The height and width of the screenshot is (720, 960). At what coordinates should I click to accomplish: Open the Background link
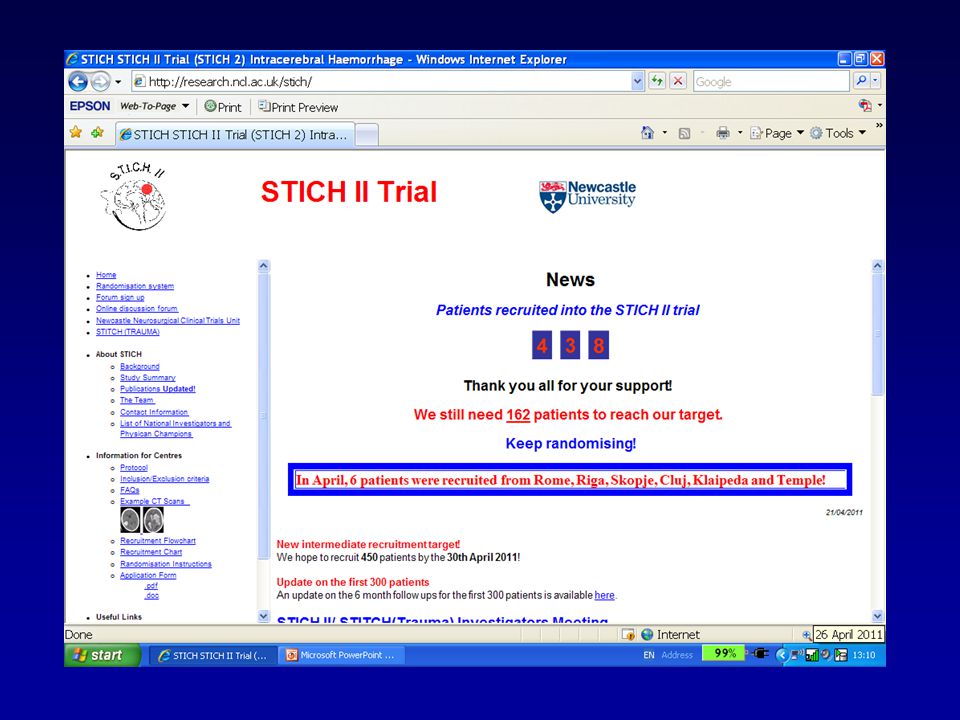tap(140, 366)
